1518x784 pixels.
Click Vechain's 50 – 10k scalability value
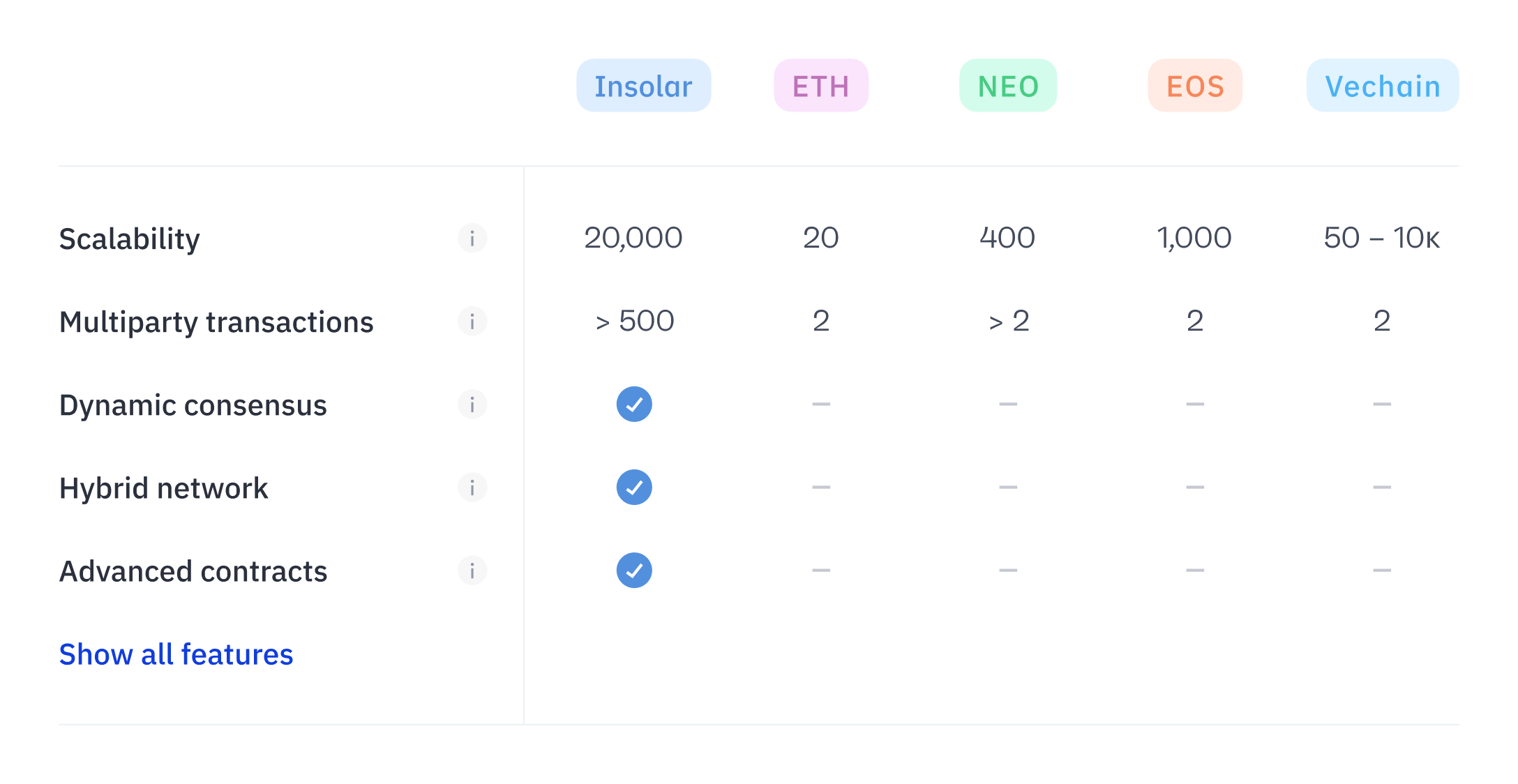[1382, 238]
